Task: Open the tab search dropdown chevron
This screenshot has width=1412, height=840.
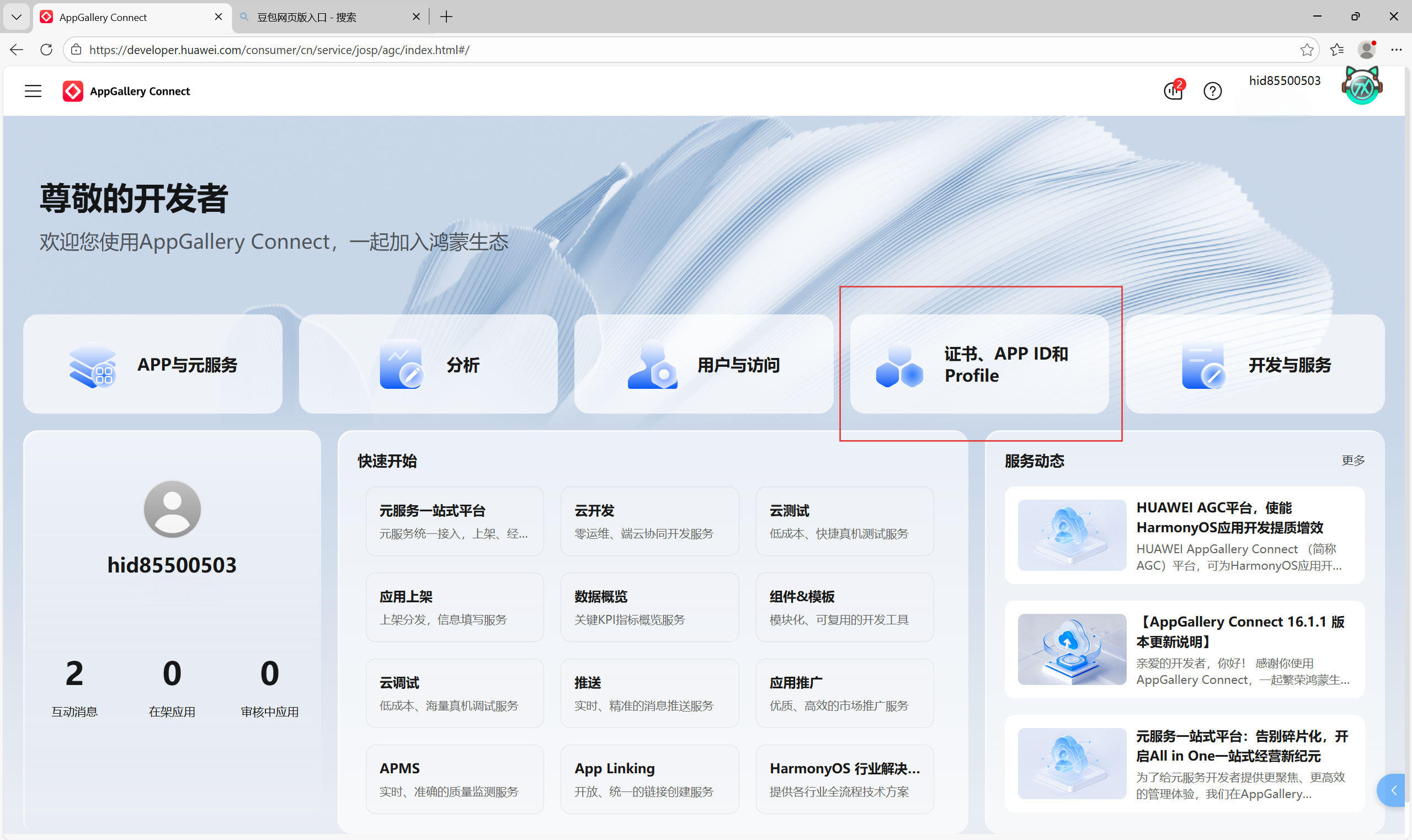Action: (x=17, y=17)
